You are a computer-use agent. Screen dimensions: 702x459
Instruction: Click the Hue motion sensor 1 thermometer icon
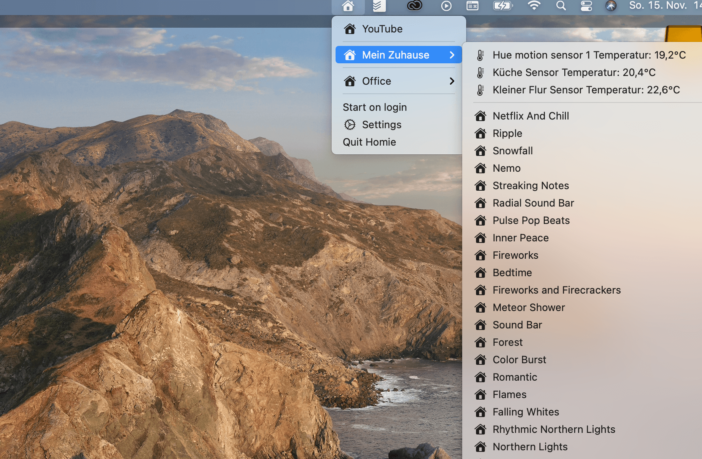tap(480, 55)
